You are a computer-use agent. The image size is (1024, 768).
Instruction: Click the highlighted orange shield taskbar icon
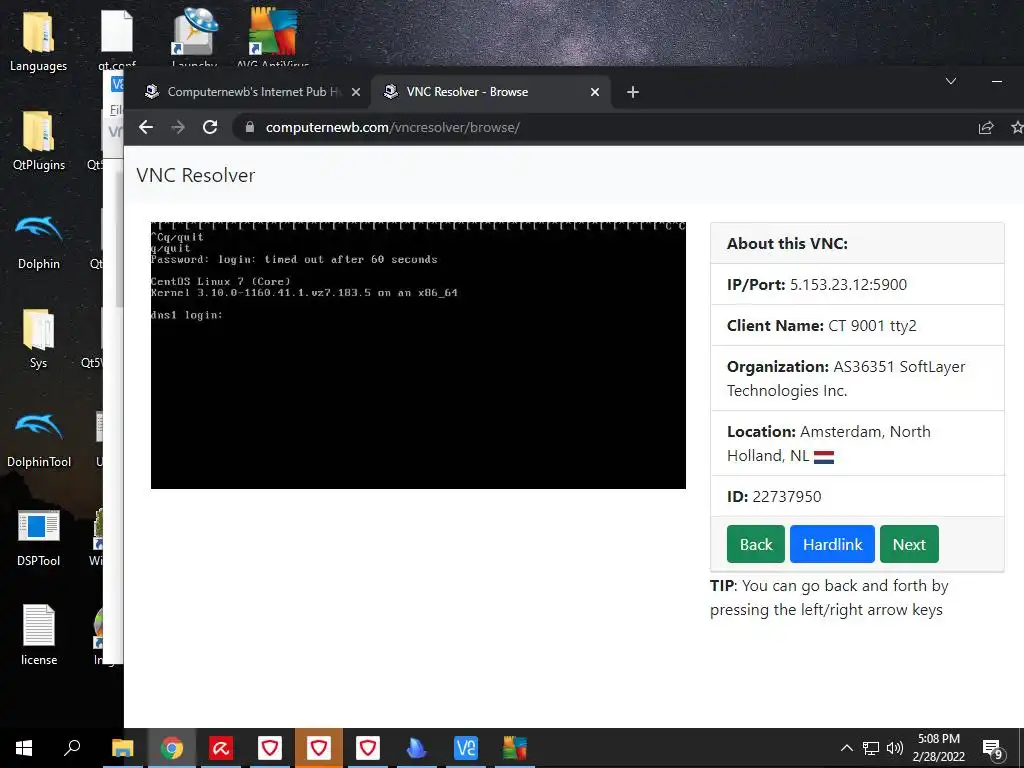pyautogui.click(x=319, y=748)
